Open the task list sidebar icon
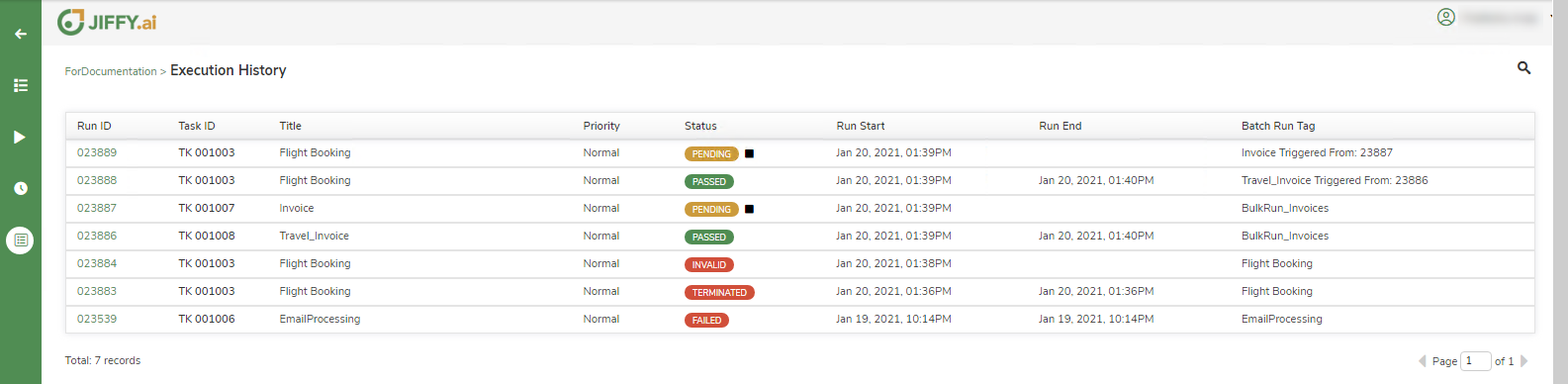This screenshot has width=1568, height=384. (20, 85)
